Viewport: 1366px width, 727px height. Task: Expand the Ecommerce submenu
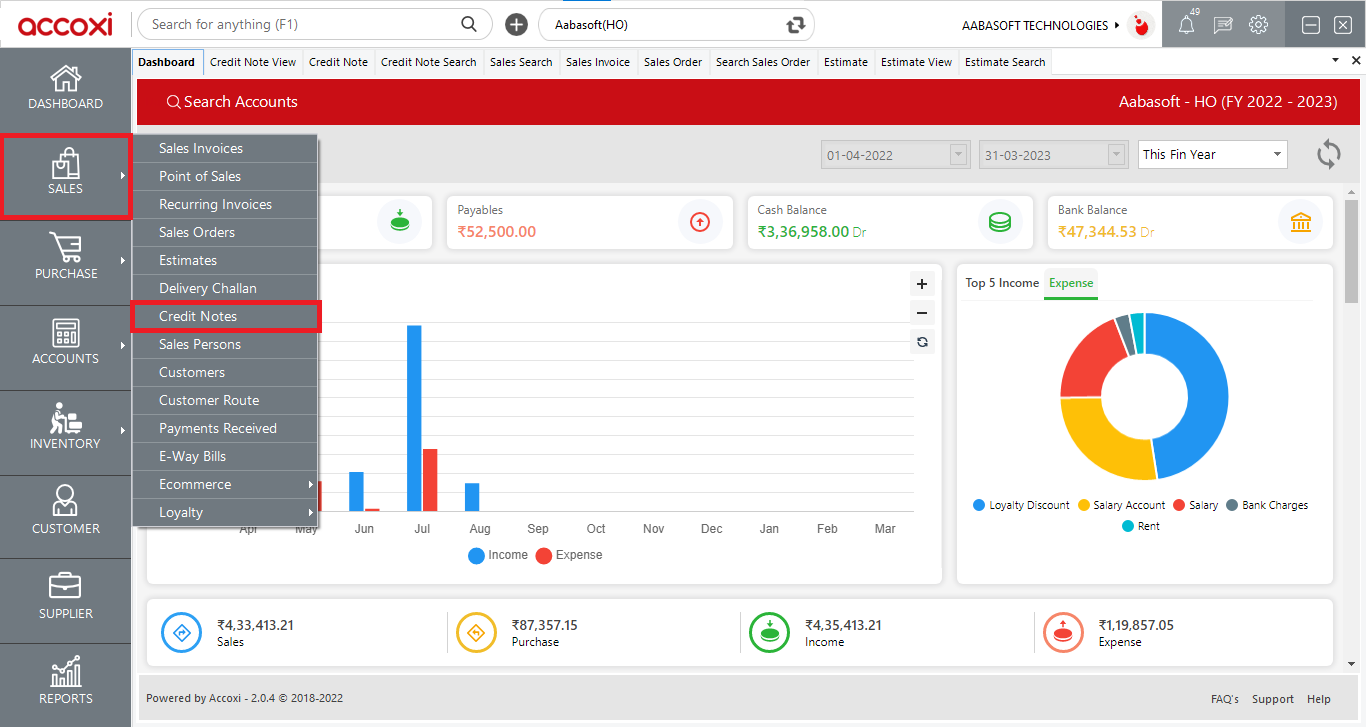225,484
